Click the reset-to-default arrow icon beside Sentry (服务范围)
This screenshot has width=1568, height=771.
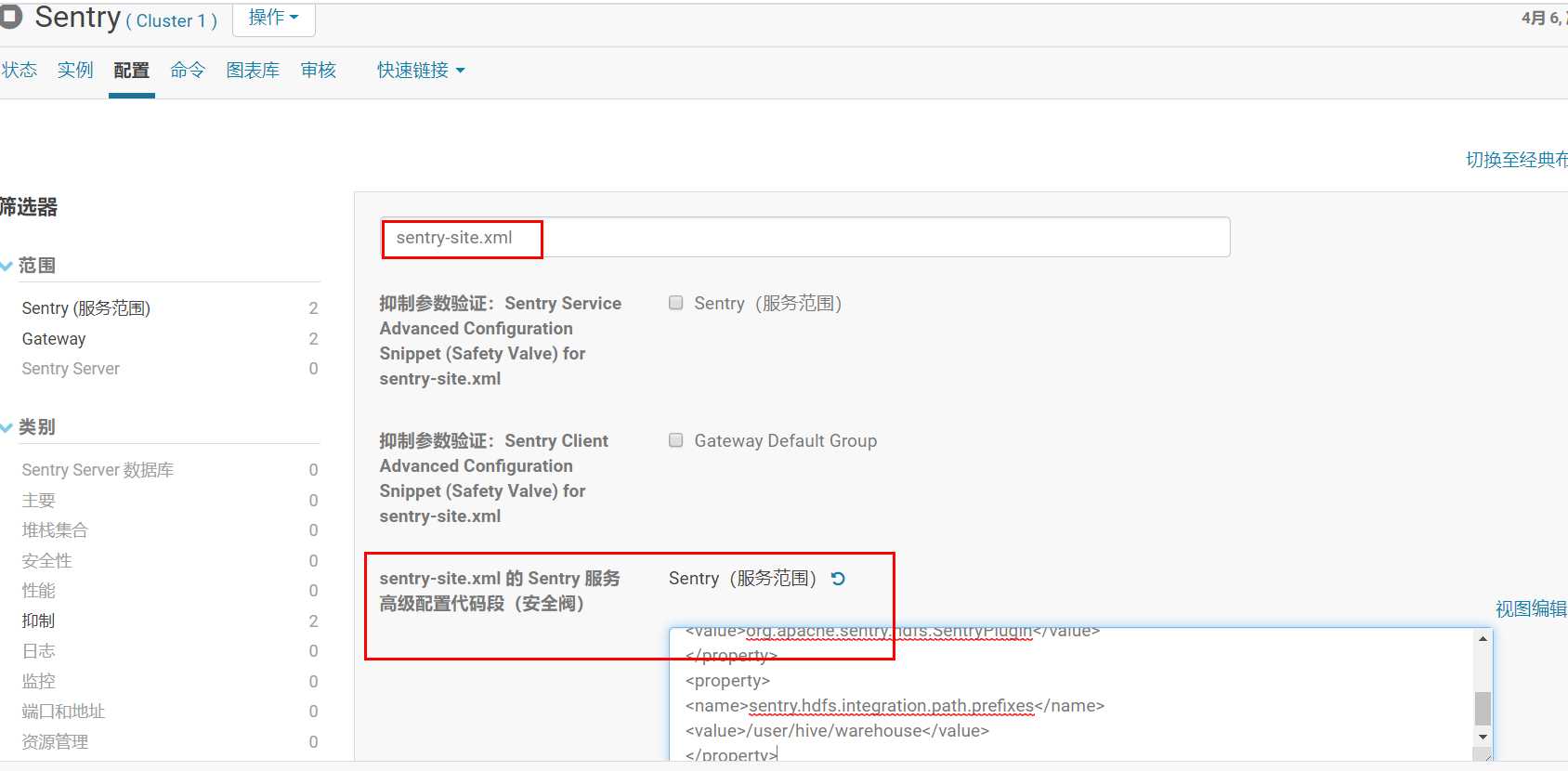(x=838, y=579)
